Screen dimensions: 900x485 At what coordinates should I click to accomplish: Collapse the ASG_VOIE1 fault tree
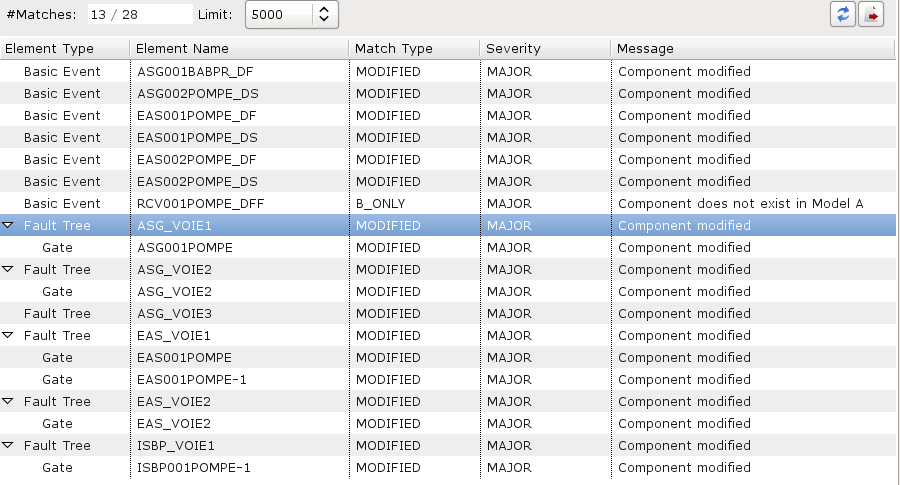8,226
